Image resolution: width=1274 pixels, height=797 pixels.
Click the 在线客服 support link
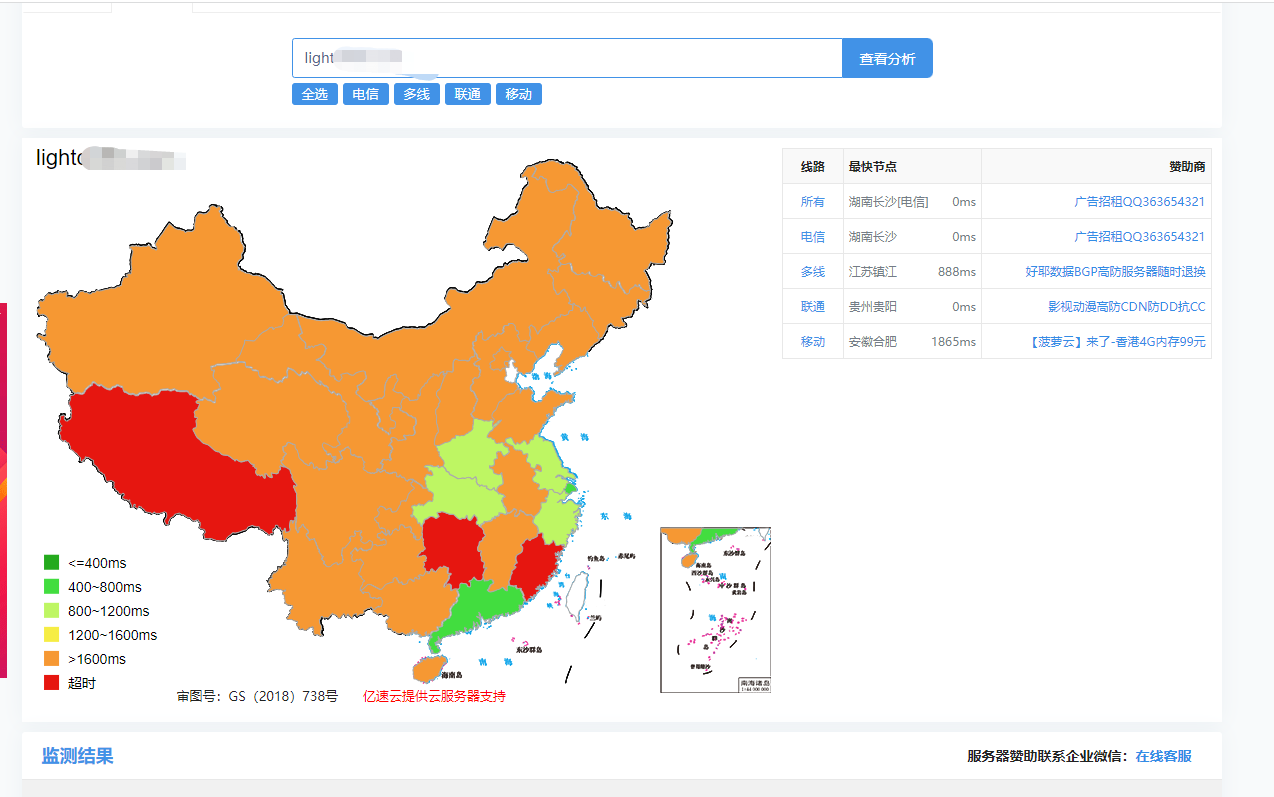click(1163, 756)
